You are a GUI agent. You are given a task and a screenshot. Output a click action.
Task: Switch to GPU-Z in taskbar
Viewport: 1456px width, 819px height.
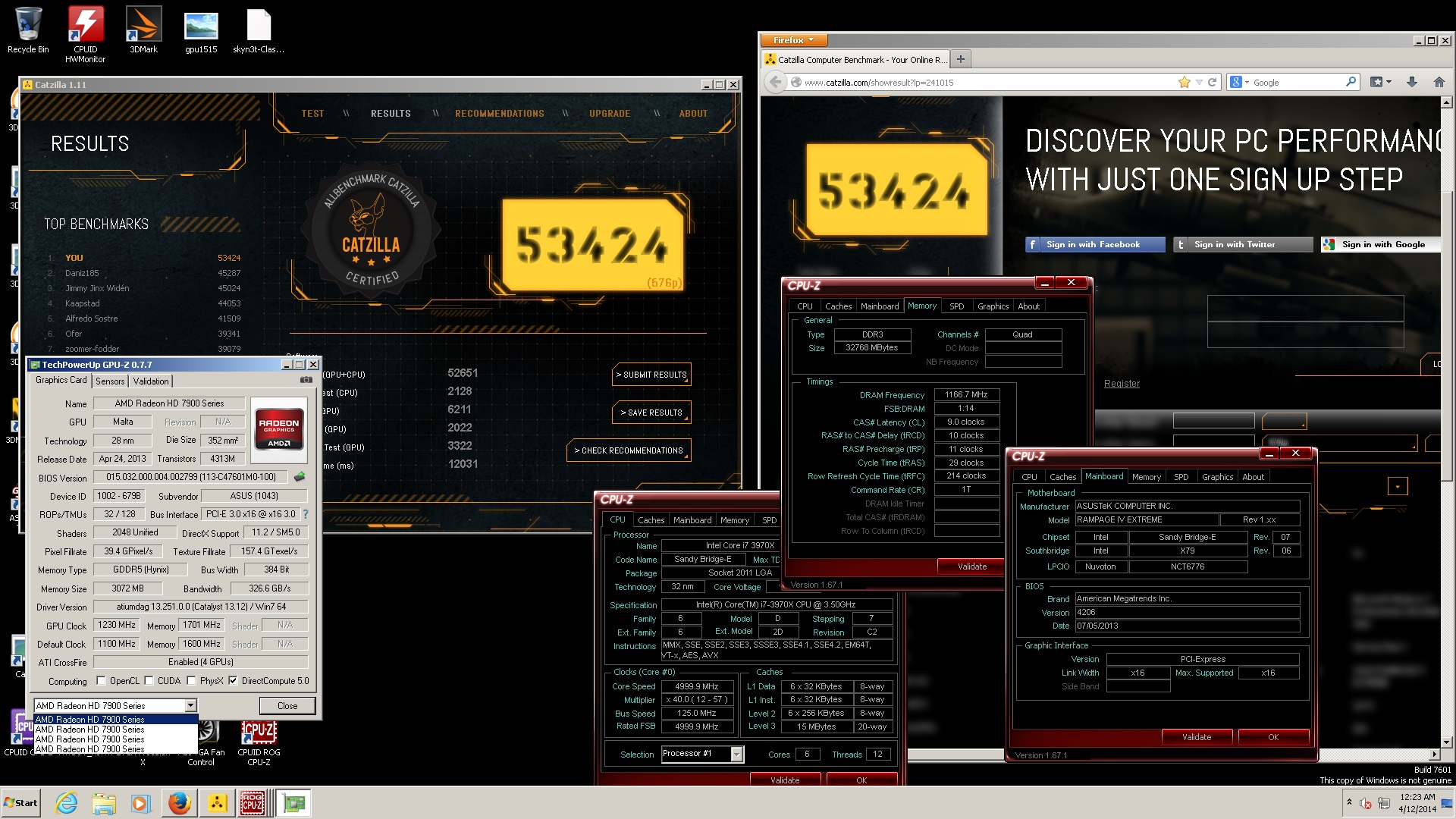[x=293, y=803]
